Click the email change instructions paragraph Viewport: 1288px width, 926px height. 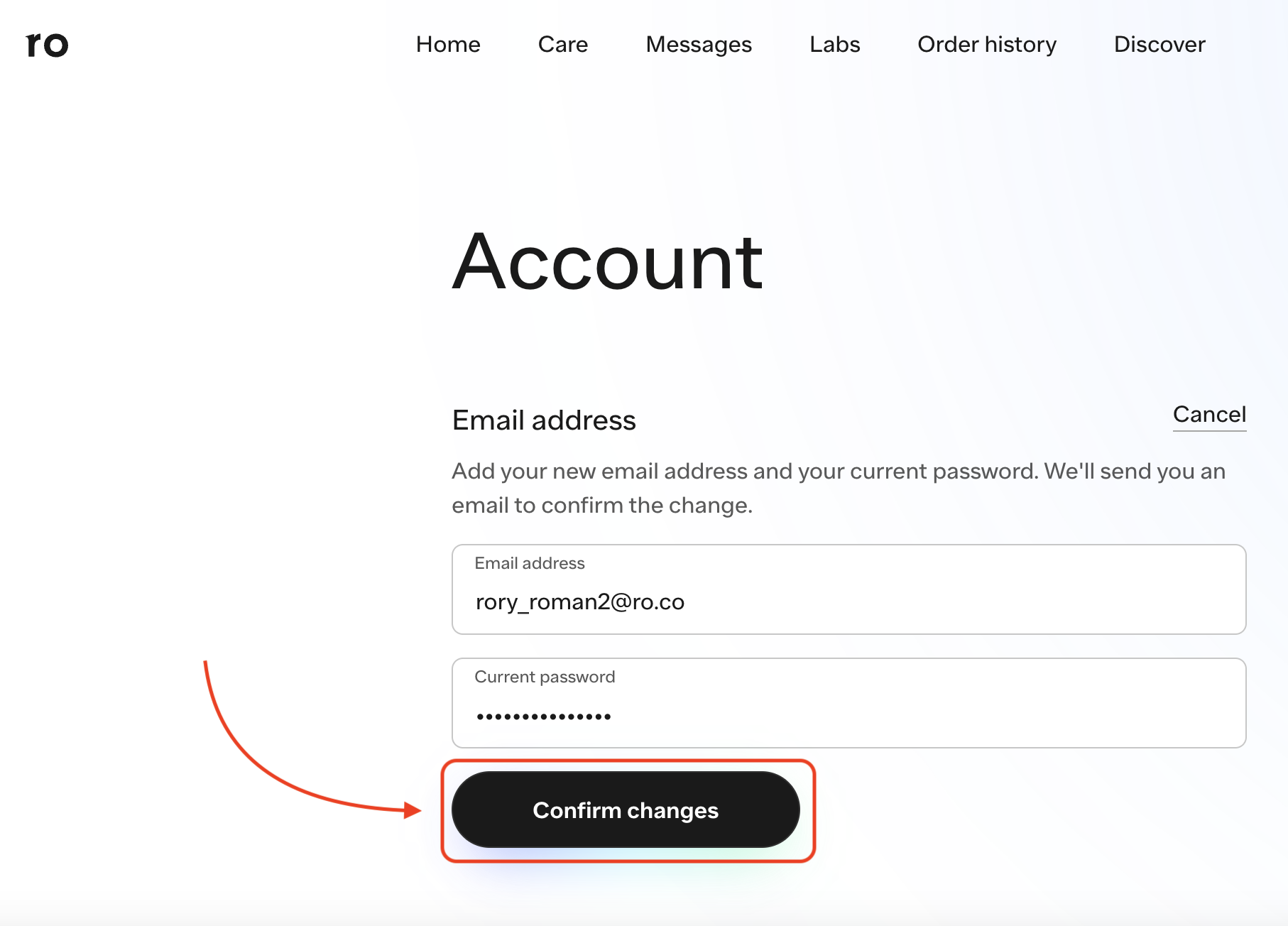(838, 488)
